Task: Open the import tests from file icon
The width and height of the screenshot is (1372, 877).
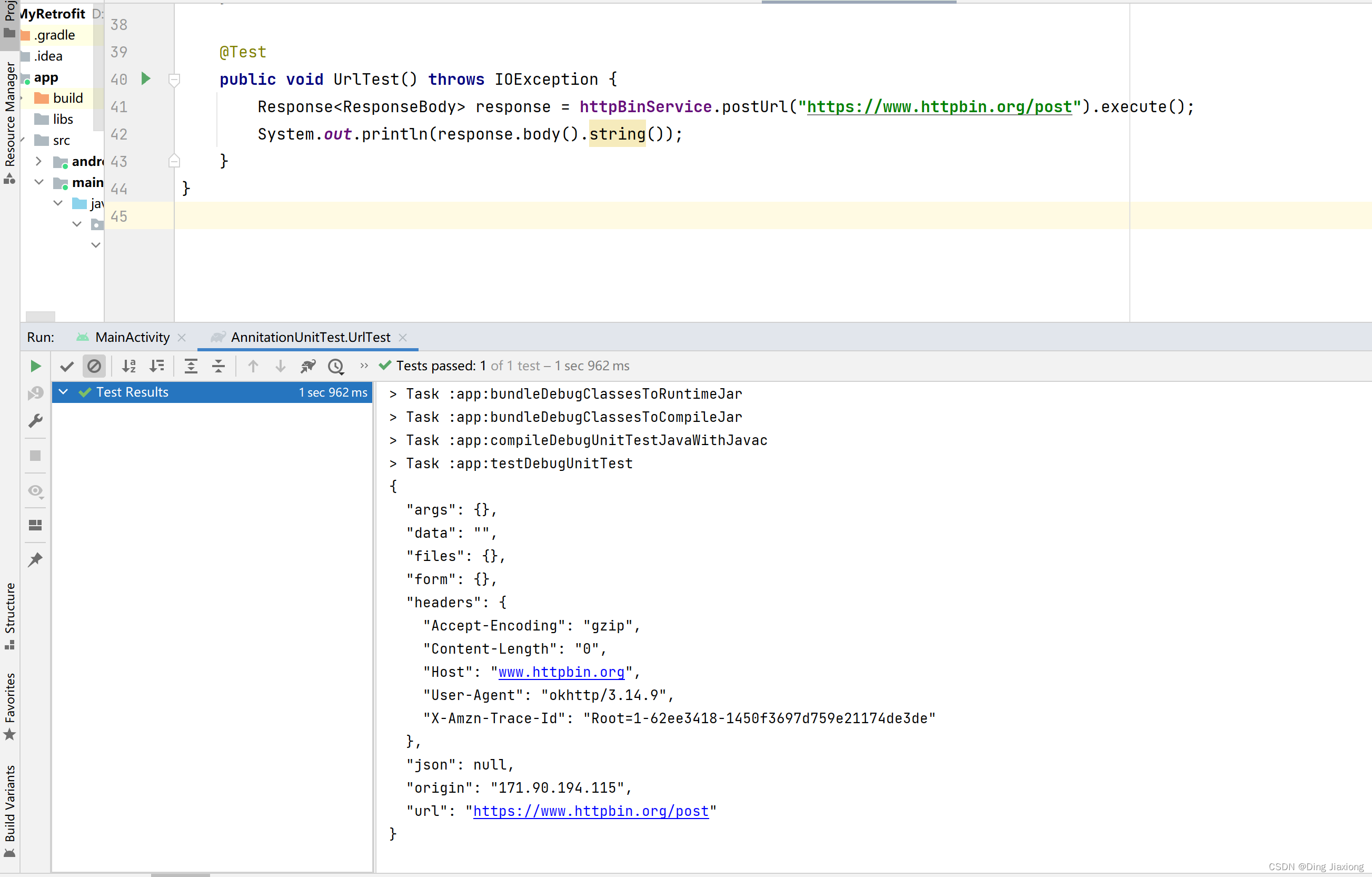Action: pos(308,366)
